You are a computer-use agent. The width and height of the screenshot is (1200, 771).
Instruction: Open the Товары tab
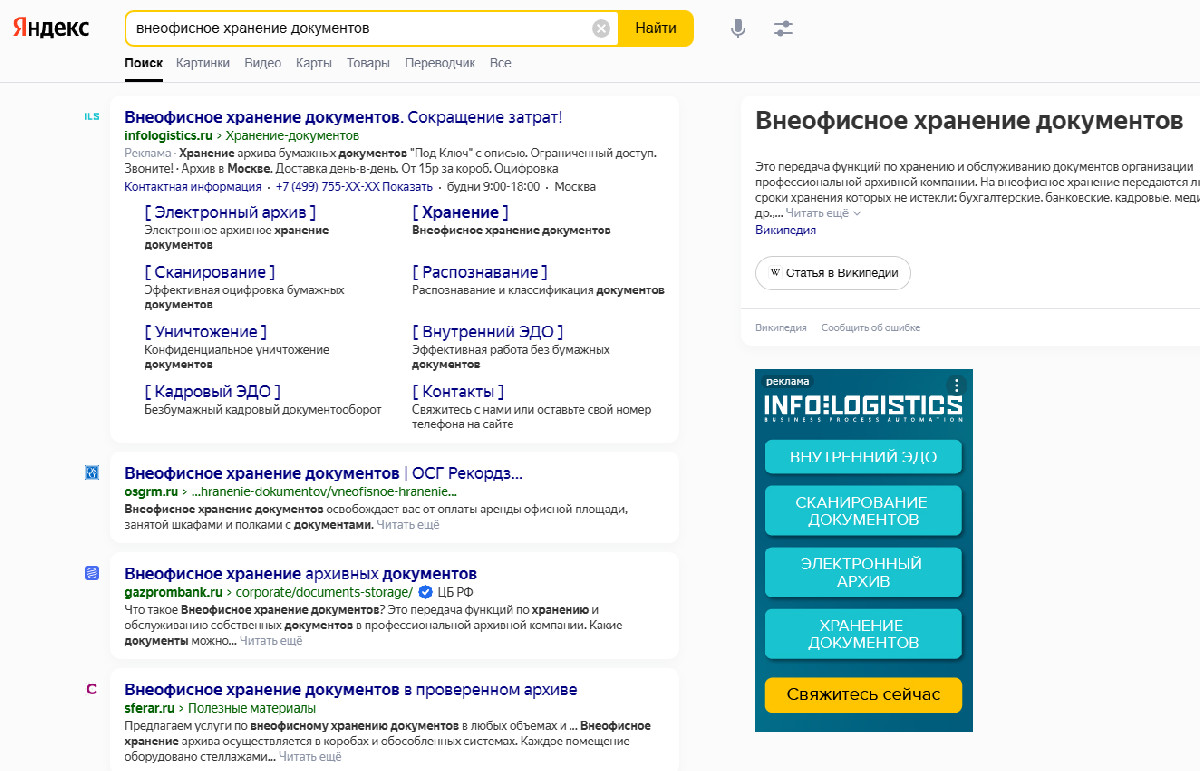click(x=368, y=63)
